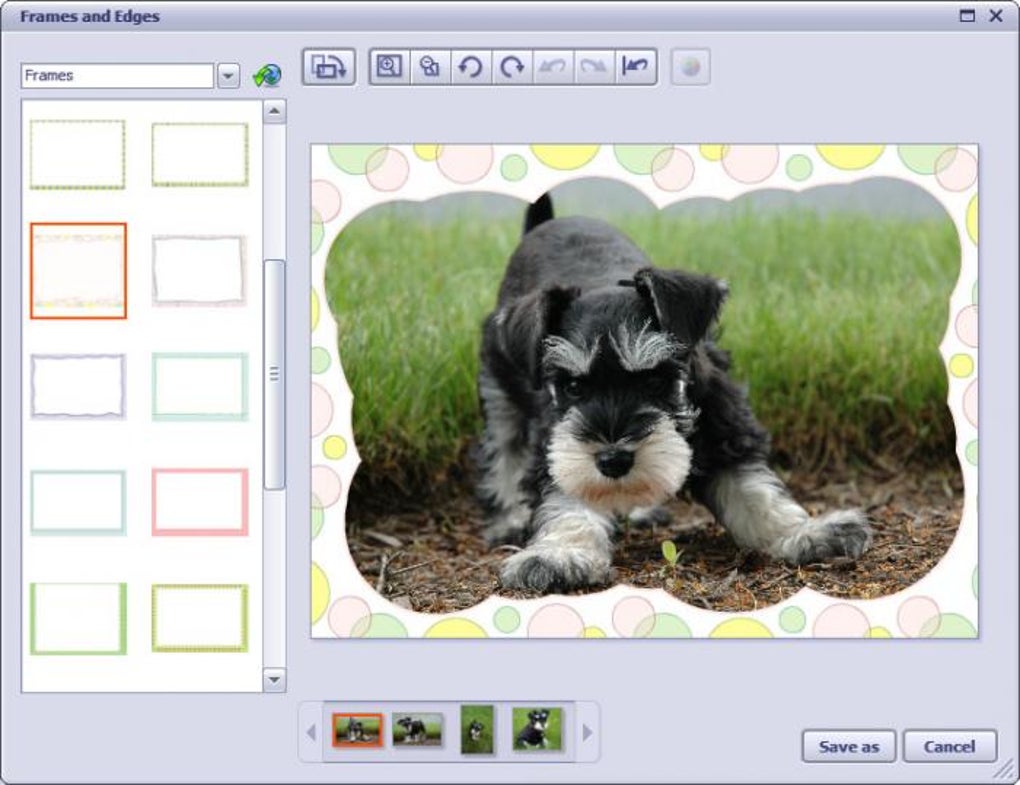Screen dimensions: 1020x785
Task: Click the zoom in magnifier icon
Action: click(389, 66)
